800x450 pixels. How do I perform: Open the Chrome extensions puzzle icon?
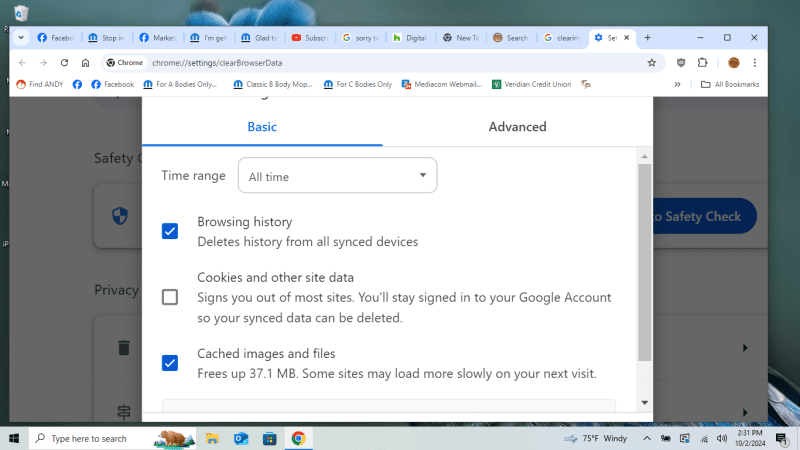[x=702, y=62]
